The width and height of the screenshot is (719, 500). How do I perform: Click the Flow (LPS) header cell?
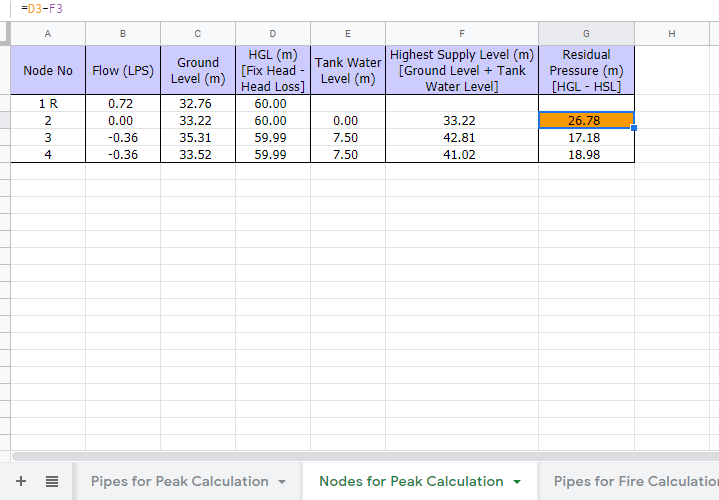pos(123,70)
